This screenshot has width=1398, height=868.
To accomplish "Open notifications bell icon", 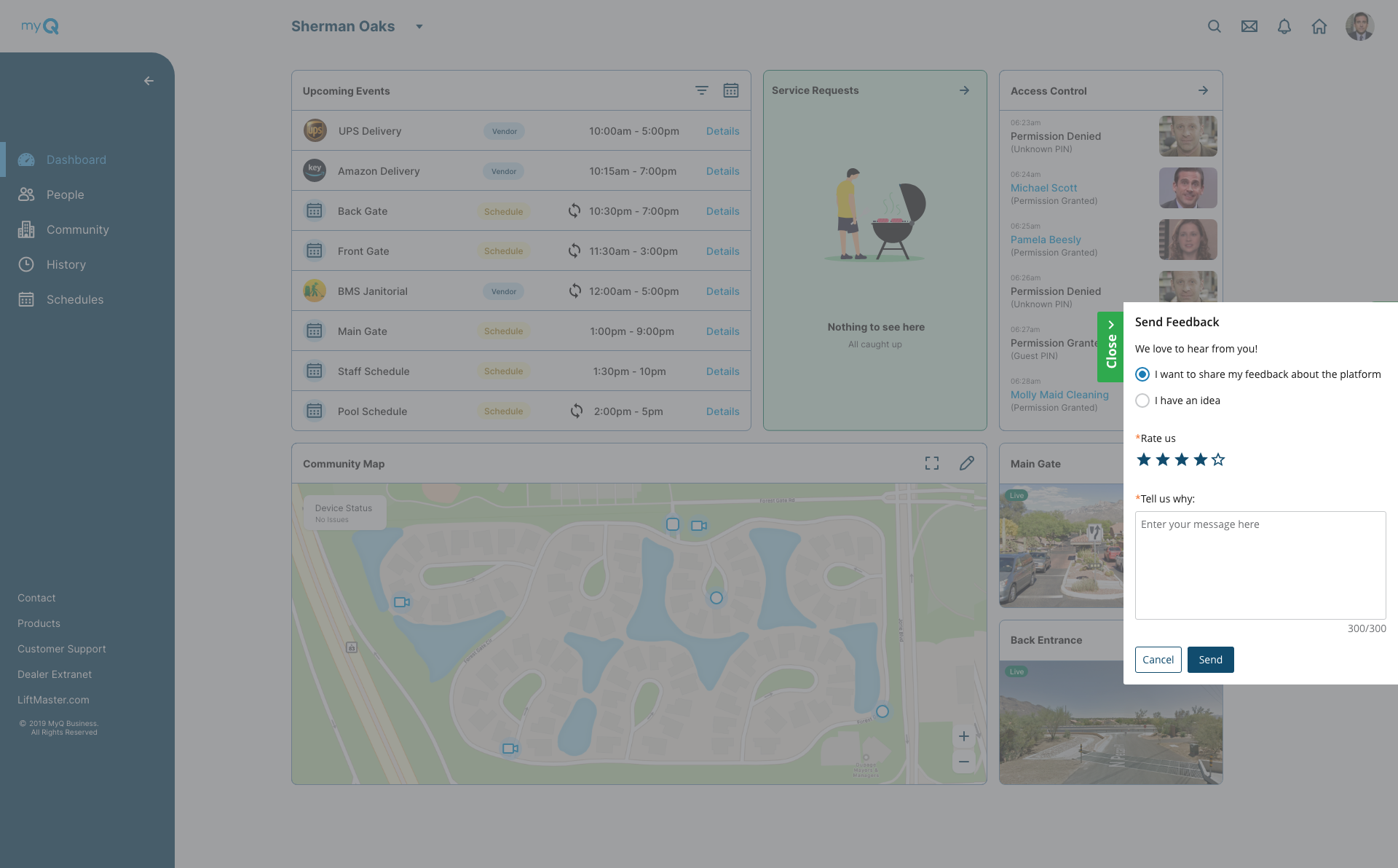I will point(1284,26).
